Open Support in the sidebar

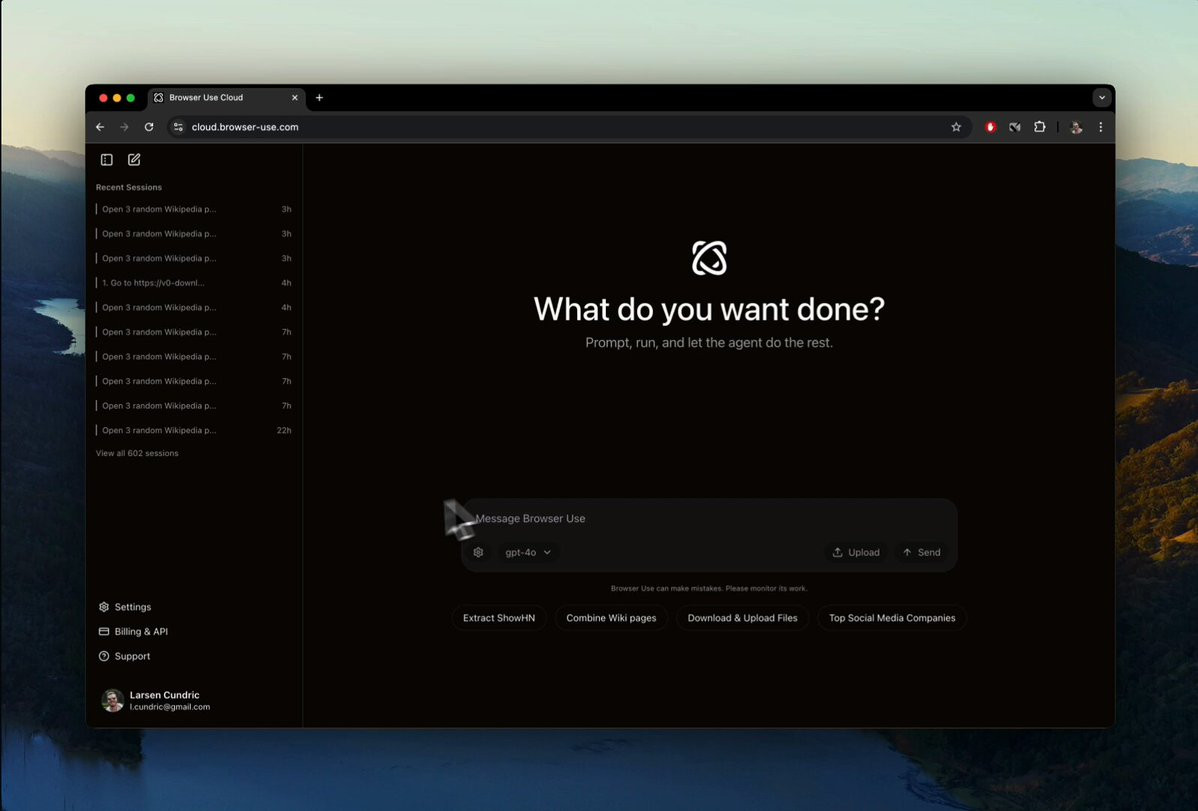point(125,656)
